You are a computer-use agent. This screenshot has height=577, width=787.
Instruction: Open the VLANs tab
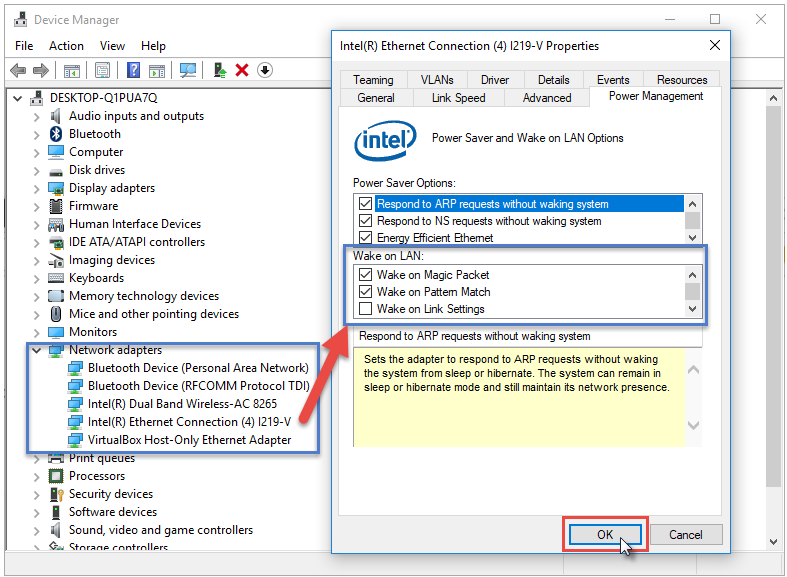tap(437, 80)
